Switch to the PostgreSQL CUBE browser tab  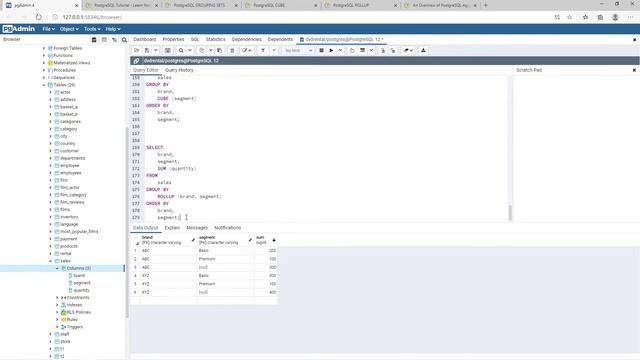281,5
